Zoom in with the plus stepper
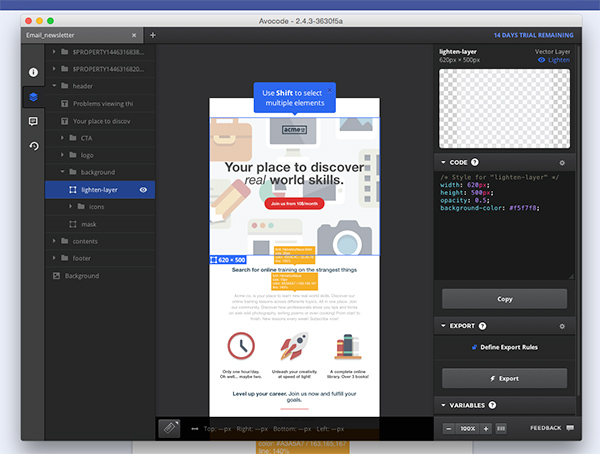Image resolution: width=600 pixels, height=454 pixels. 486,428
